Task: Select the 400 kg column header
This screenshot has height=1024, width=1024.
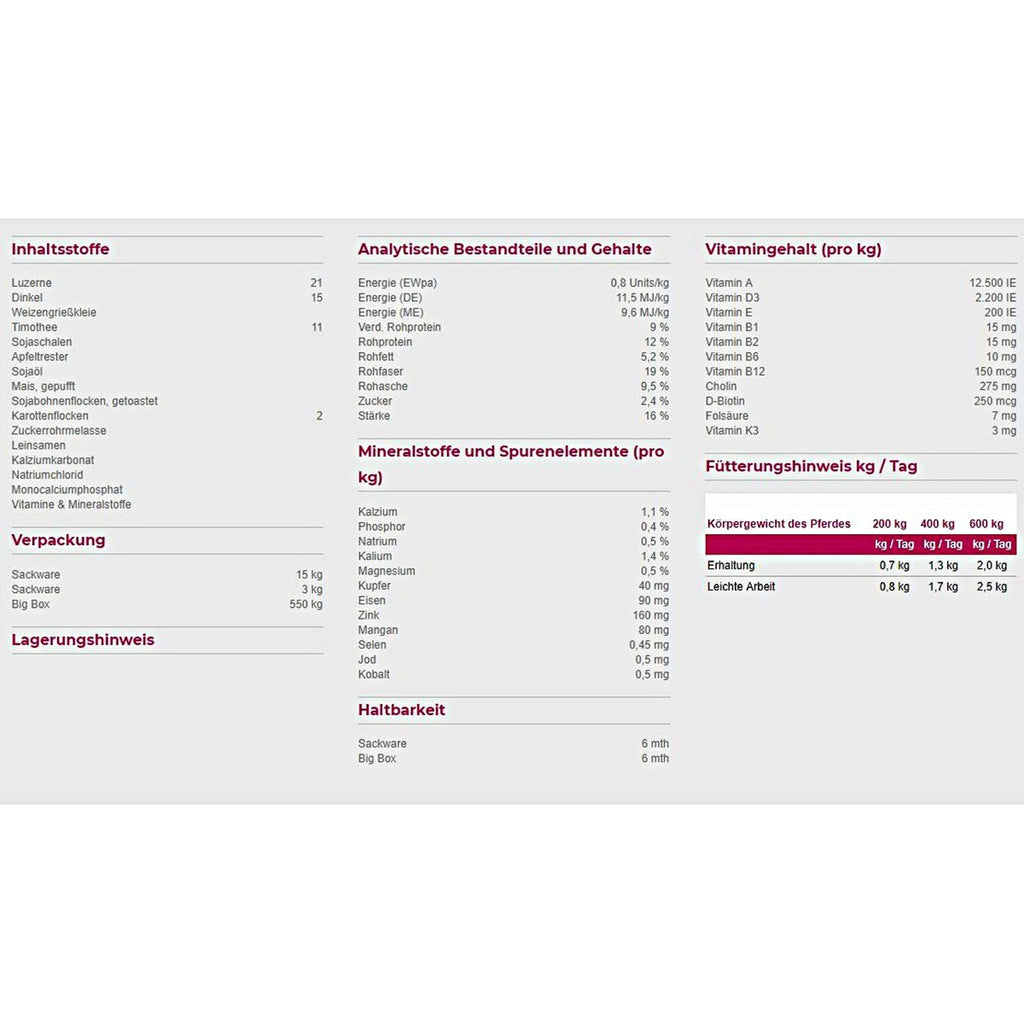Action: click(x=937, y=524)
